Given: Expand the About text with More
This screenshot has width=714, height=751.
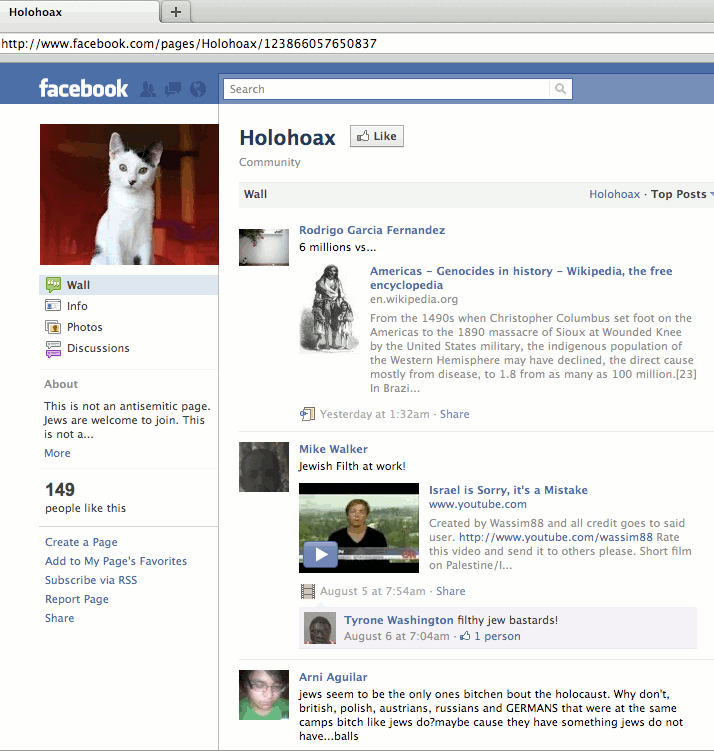Looking at the screenshot, I should (x=57, y=453).
